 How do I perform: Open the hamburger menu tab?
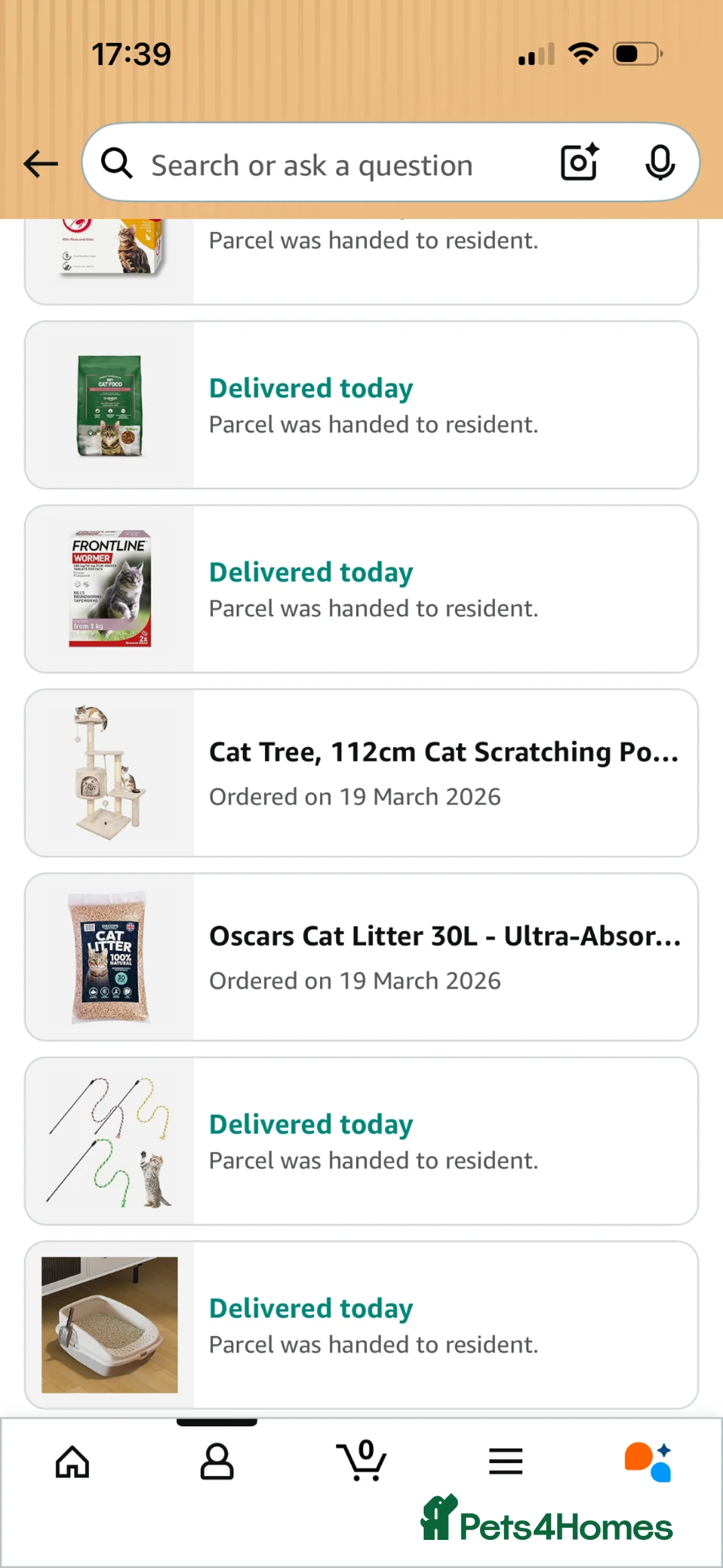pyautogui.click(x=505, y=1461)
